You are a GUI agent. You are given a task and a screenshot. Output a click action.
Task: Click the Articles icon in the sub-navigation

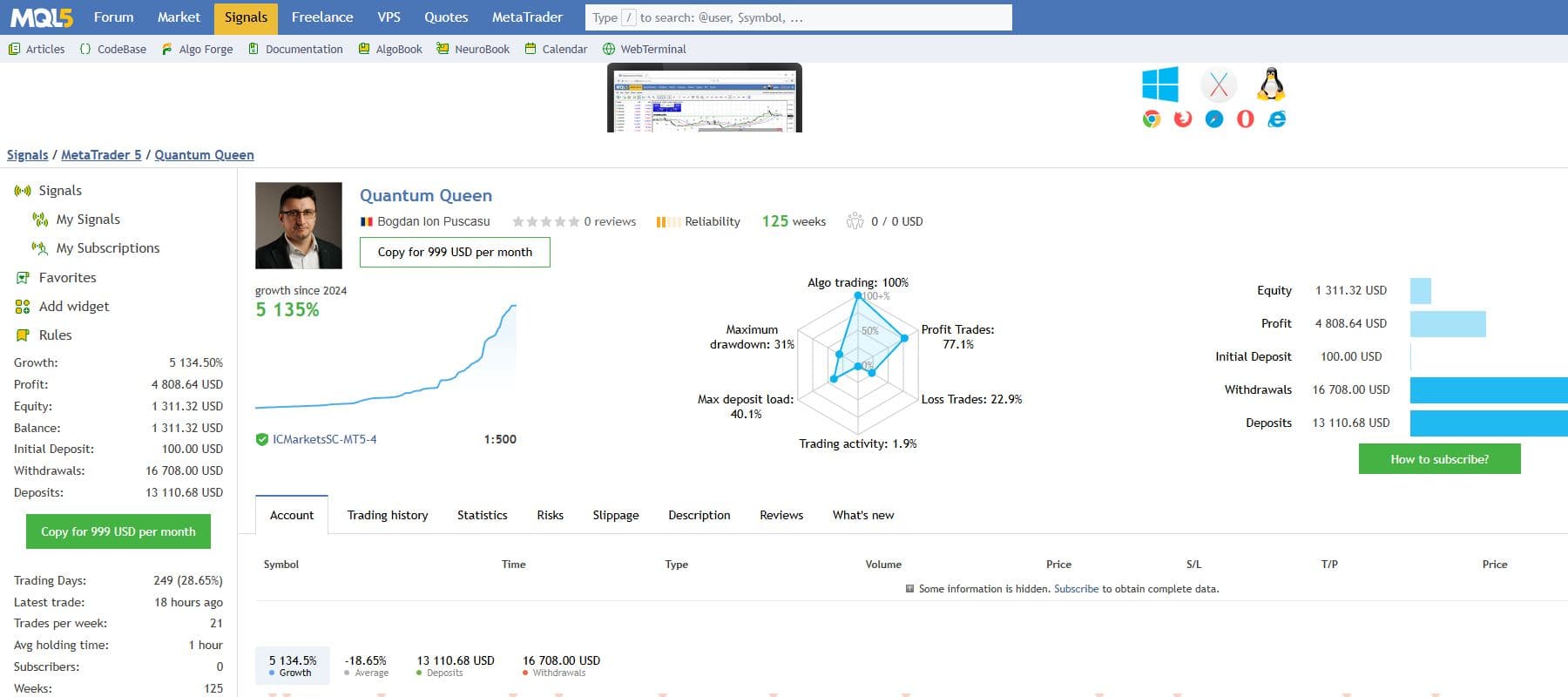14,49
